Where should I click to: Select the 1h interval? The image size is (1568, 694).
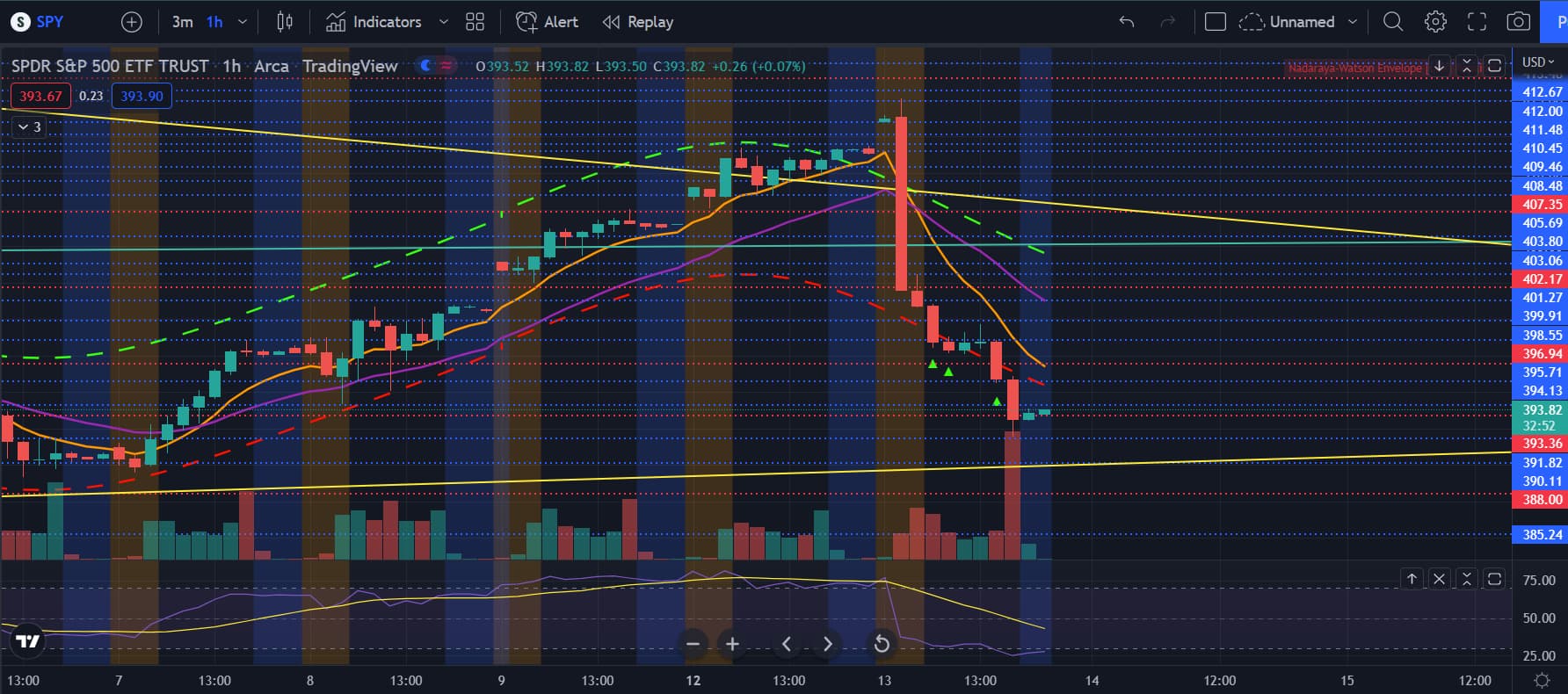pos(214,22)
